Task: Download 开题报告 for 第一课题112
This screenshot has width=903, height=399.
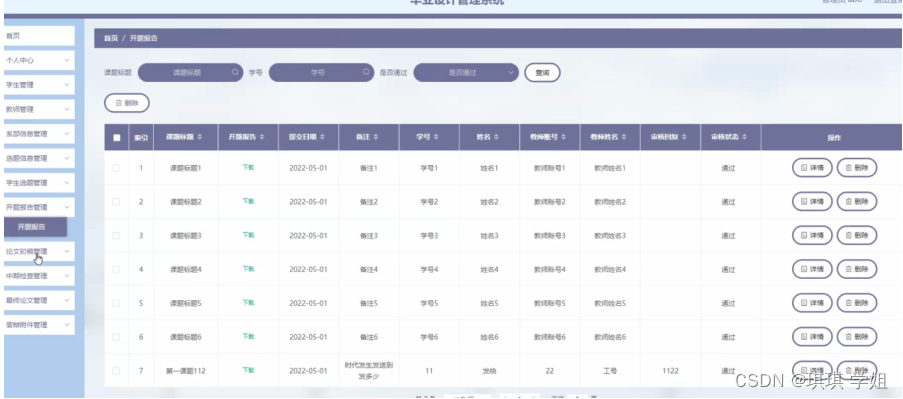Action: [248, 370]
